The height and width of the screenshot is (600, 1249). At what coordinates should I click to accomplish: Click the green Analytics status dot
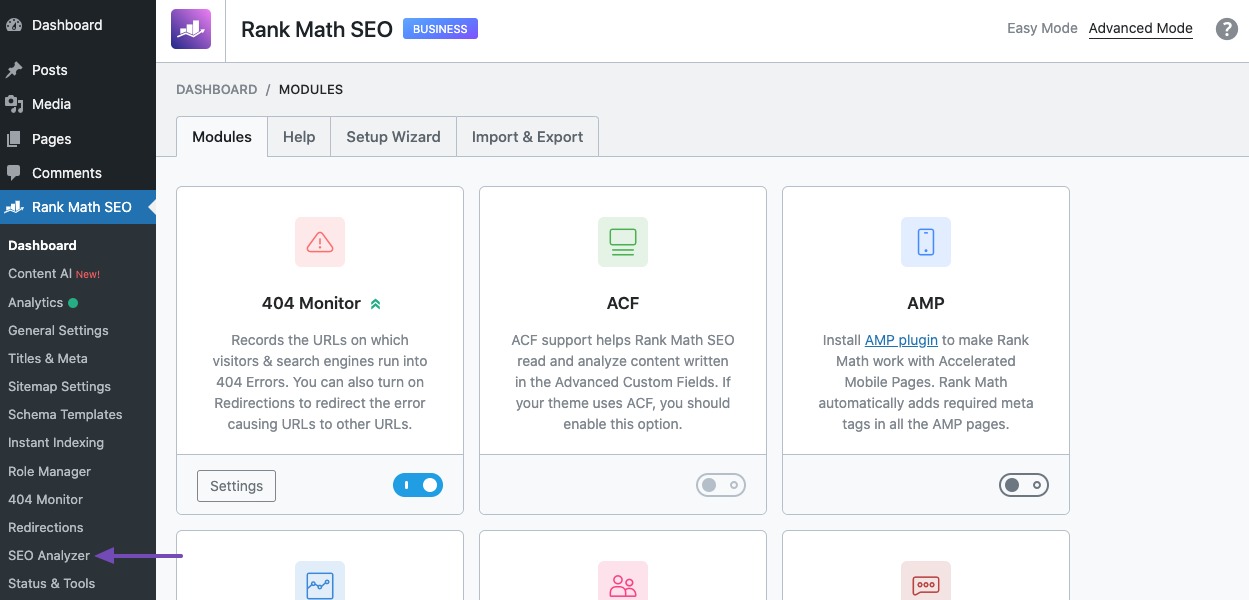(x=73, y=302)
